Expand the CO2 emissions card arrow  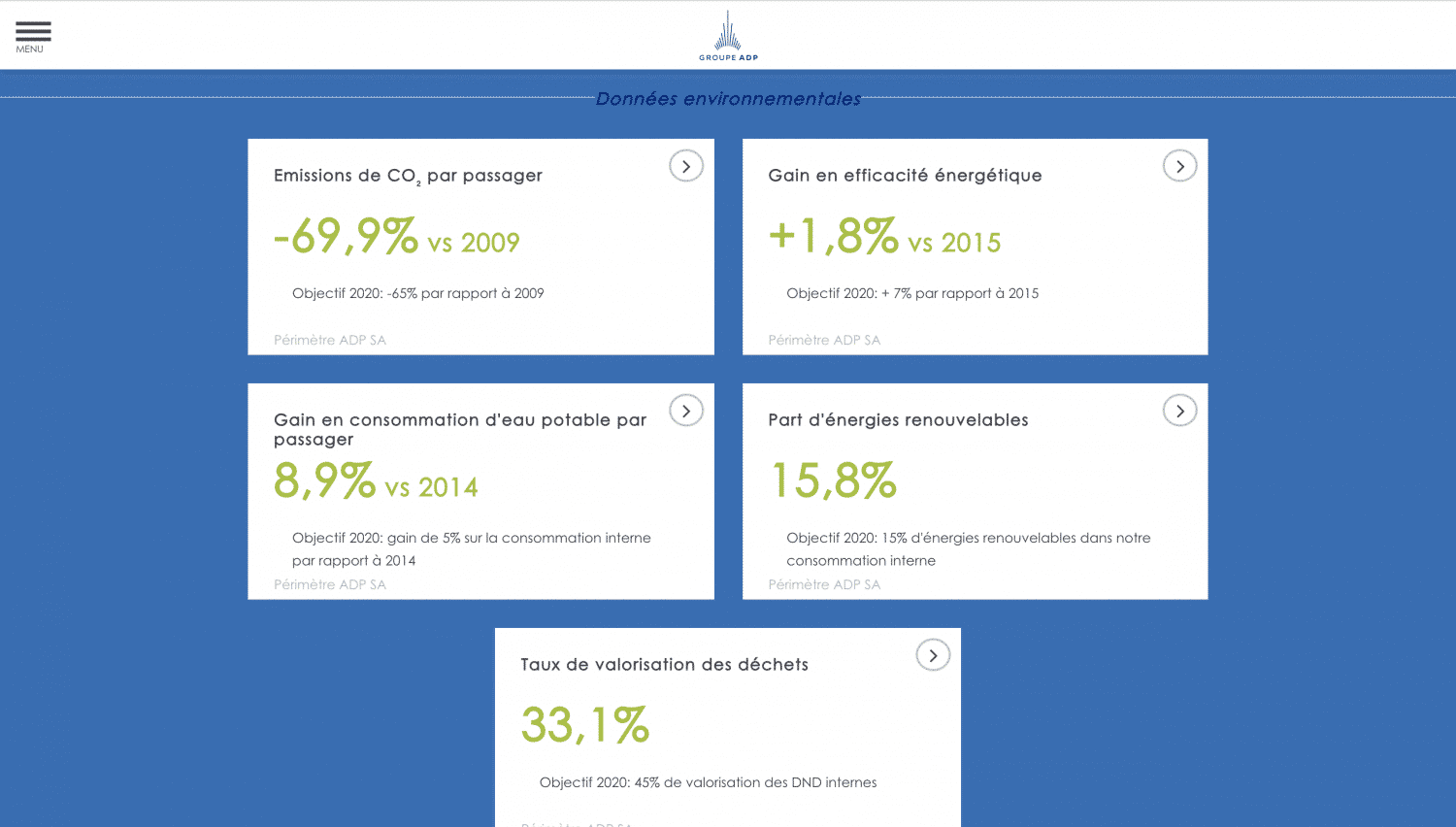click(685, 166)
